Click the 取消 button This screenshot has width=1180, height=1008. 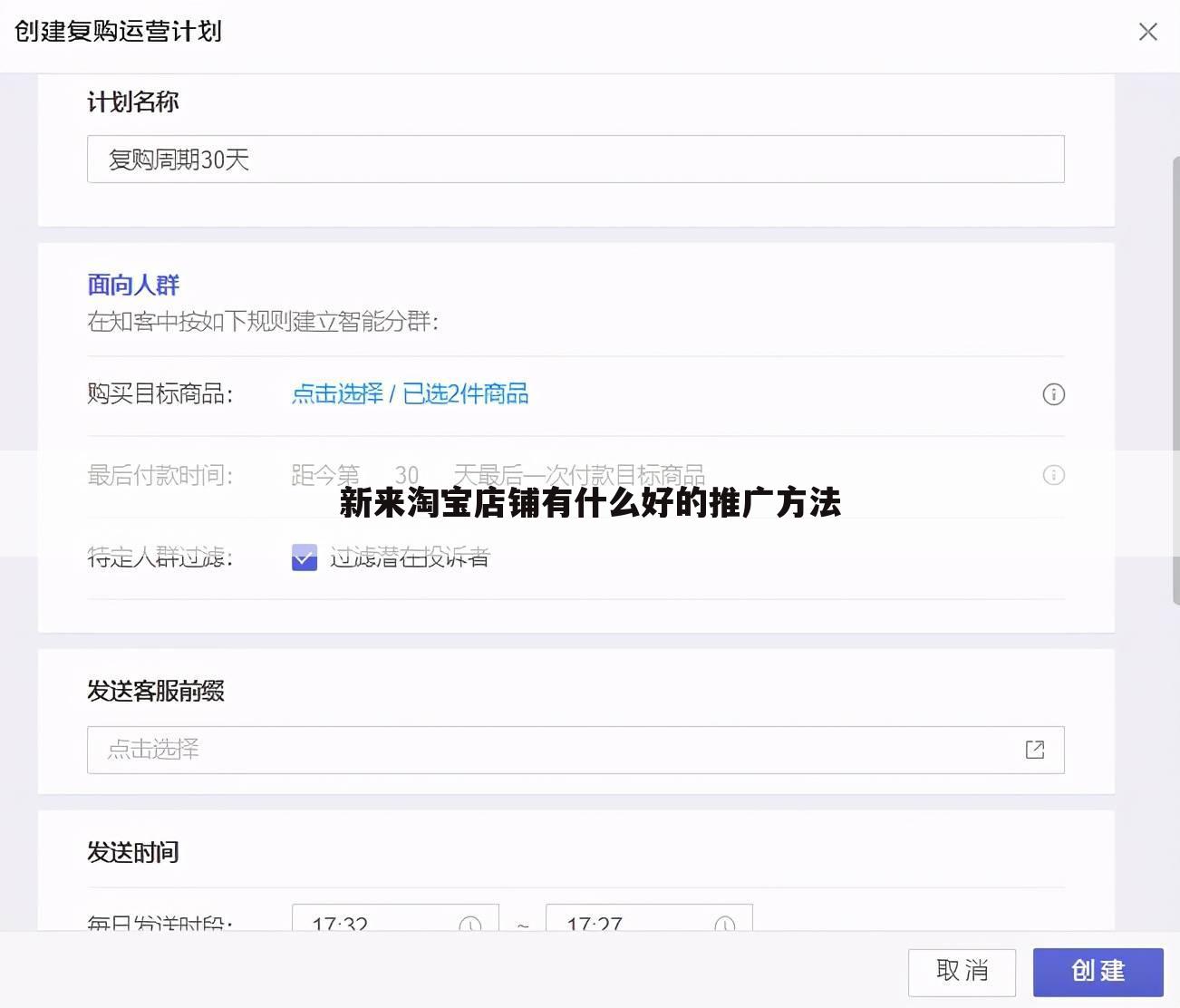point(962,972)
